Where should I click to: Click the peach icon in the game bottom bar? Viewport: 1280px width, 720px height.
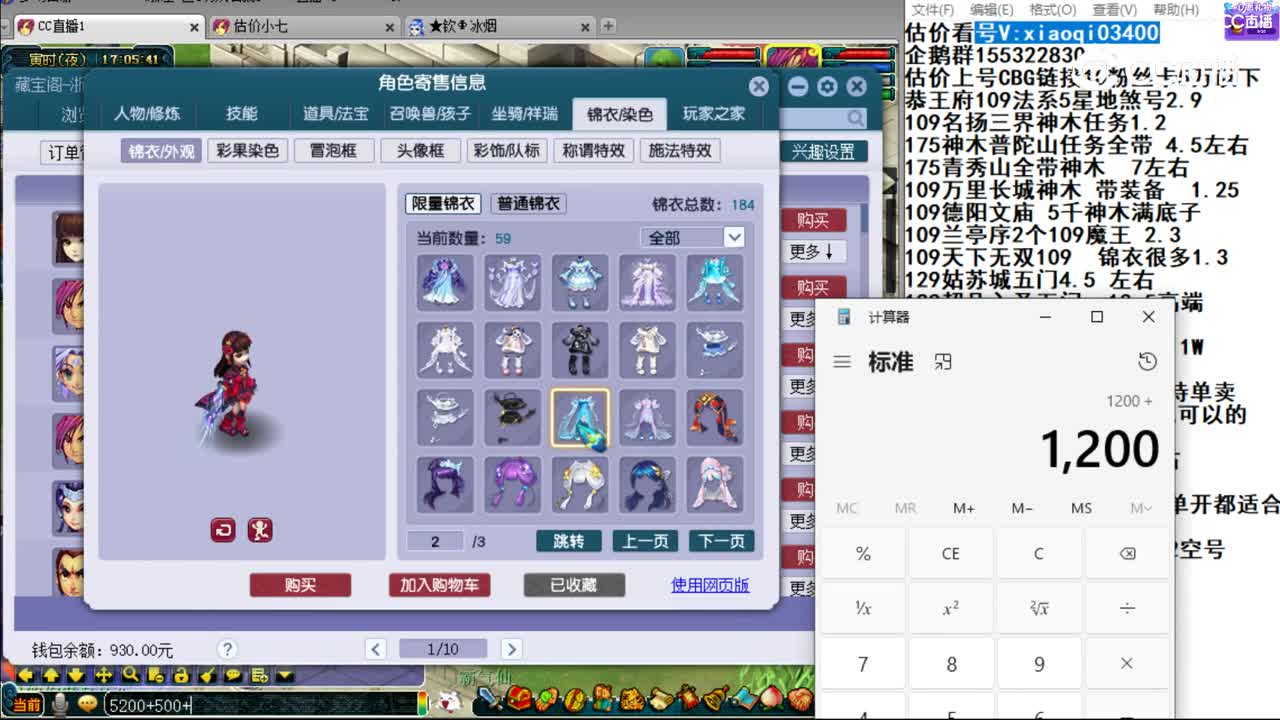[x=770, y=697]
